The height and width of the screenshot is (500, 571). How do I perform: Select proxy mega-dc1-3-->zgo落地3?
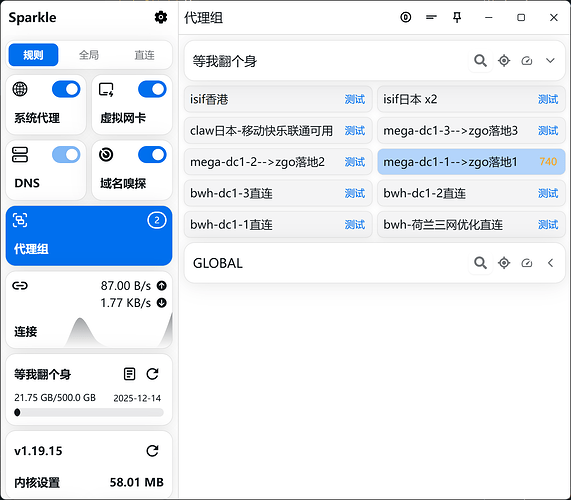pos(471,130)
